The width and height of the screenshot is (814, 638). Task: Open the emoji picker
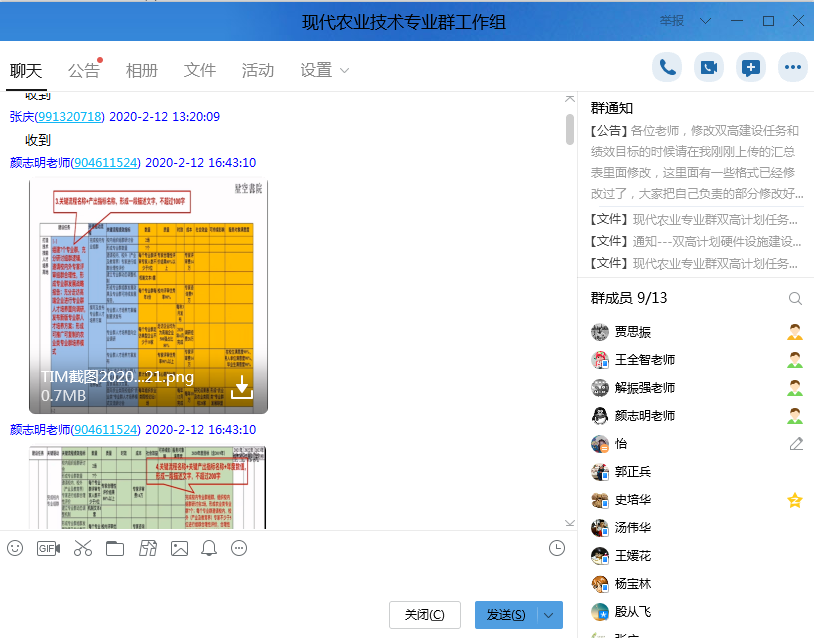pos(15,548)
